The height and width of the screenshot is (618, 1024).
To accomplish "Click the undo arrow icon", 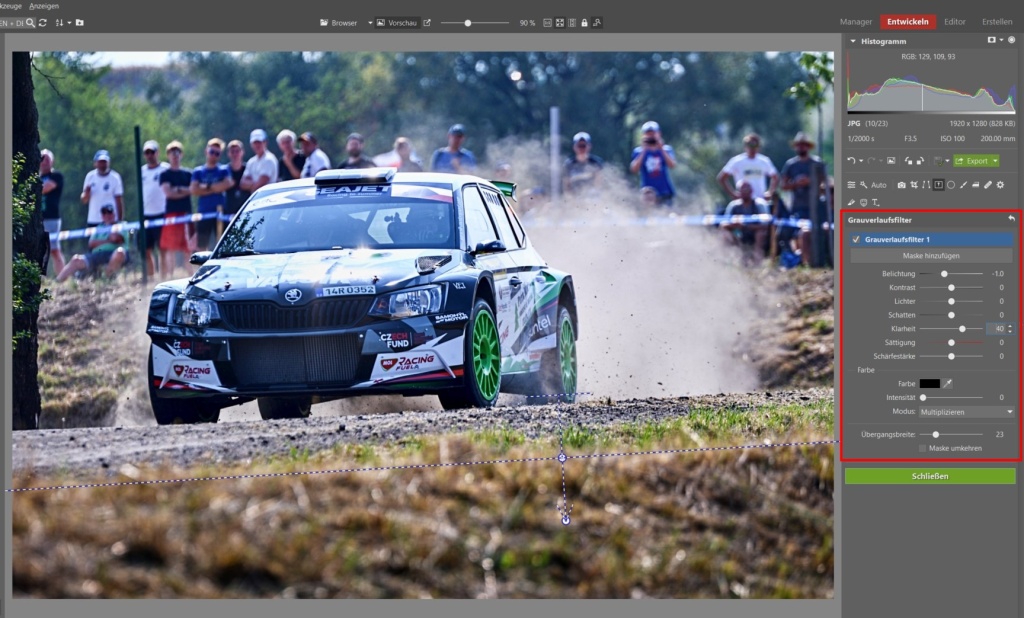I will point(851,161).
